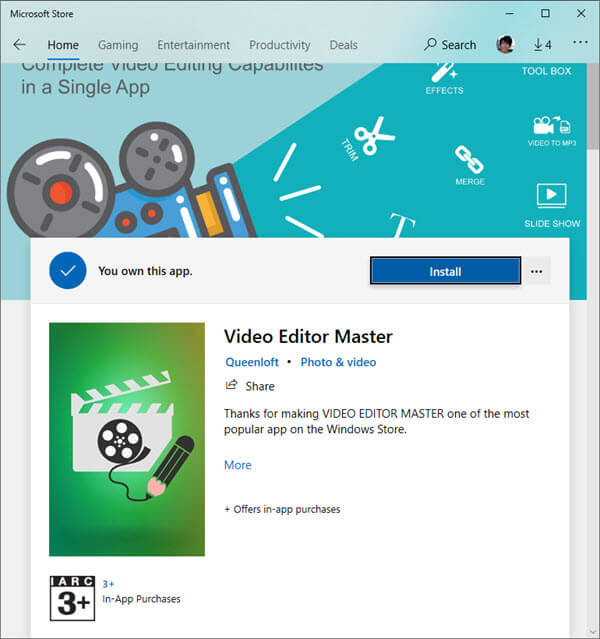
Task: Install Video Editor Master
Action: [x=445, y=271]
